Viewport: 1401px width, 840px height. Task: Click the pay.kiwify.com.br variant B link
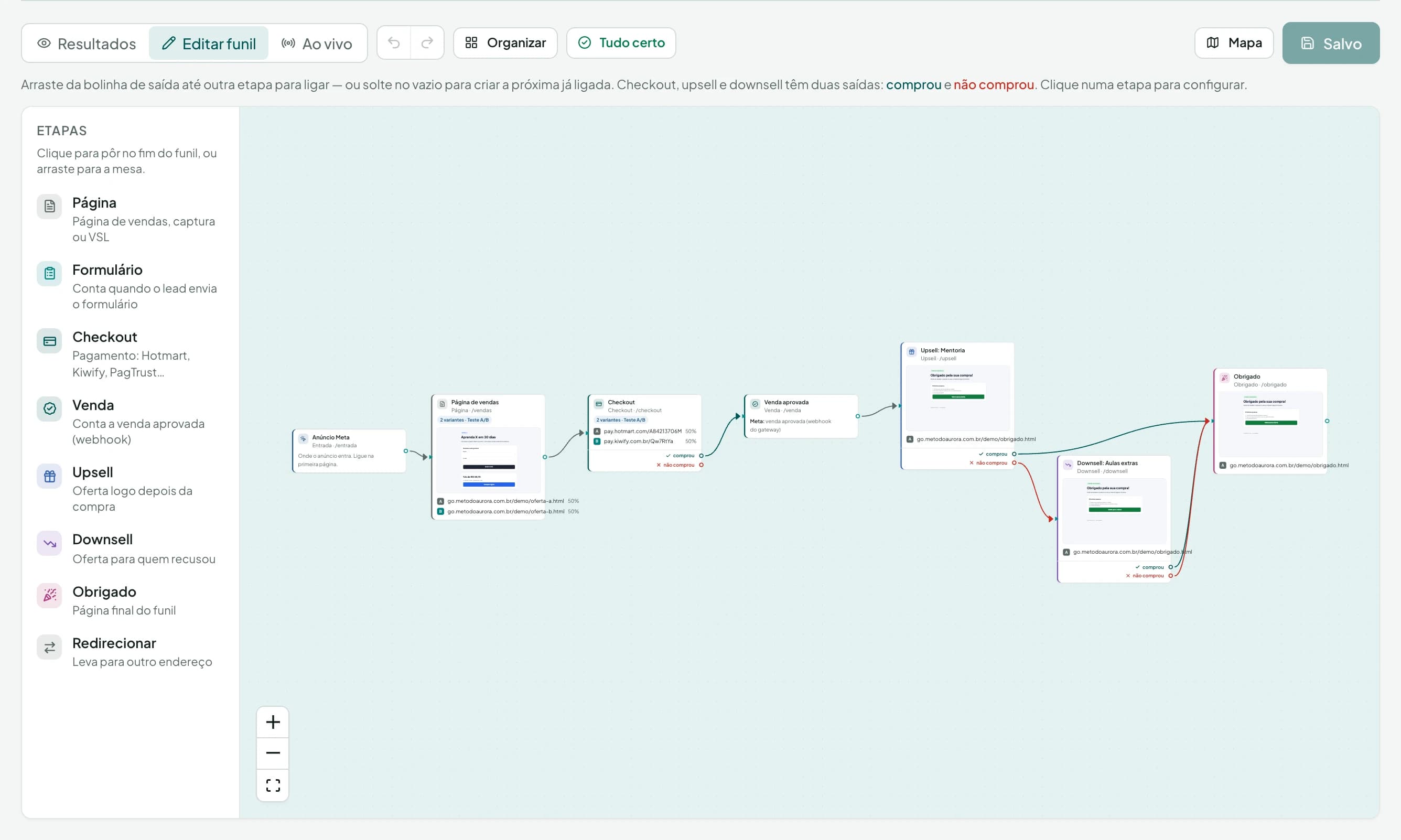click(x=638, y=441)
